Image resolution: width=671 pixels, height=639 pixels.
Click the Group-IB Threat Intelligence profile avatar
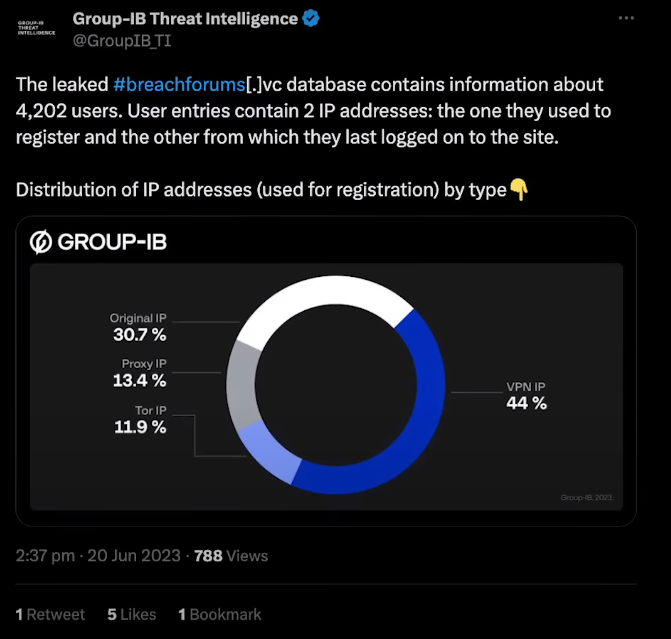tap(36, 28)
